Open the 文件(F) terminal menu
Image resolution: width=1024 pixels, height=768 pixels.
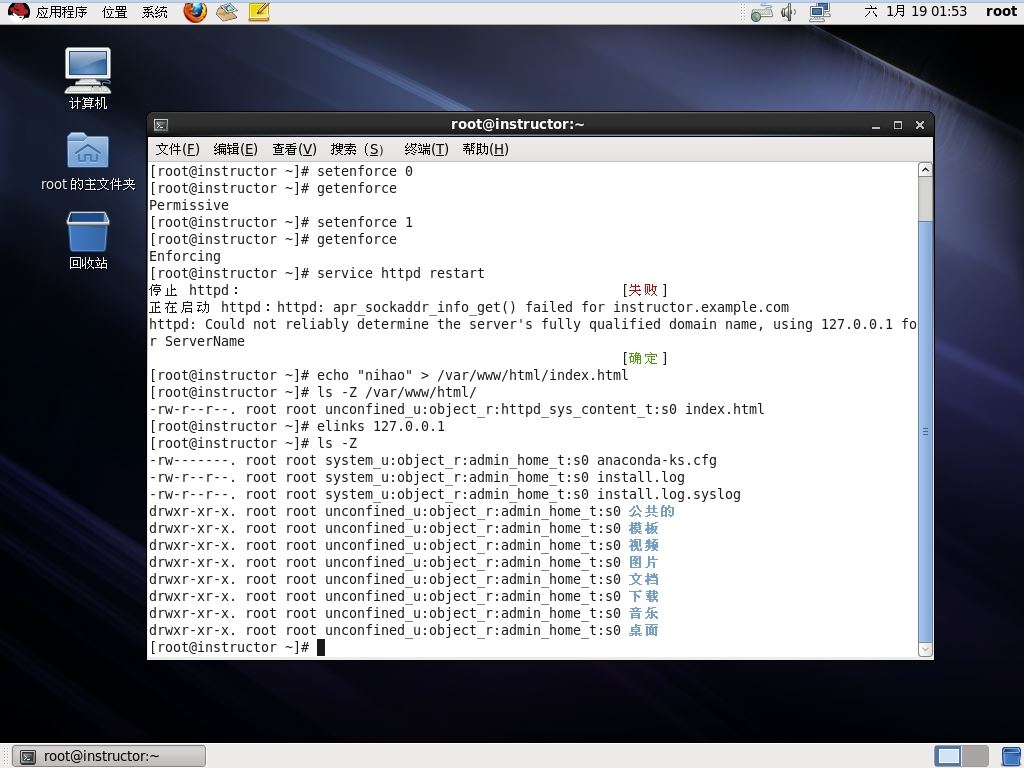click(178, 150)
